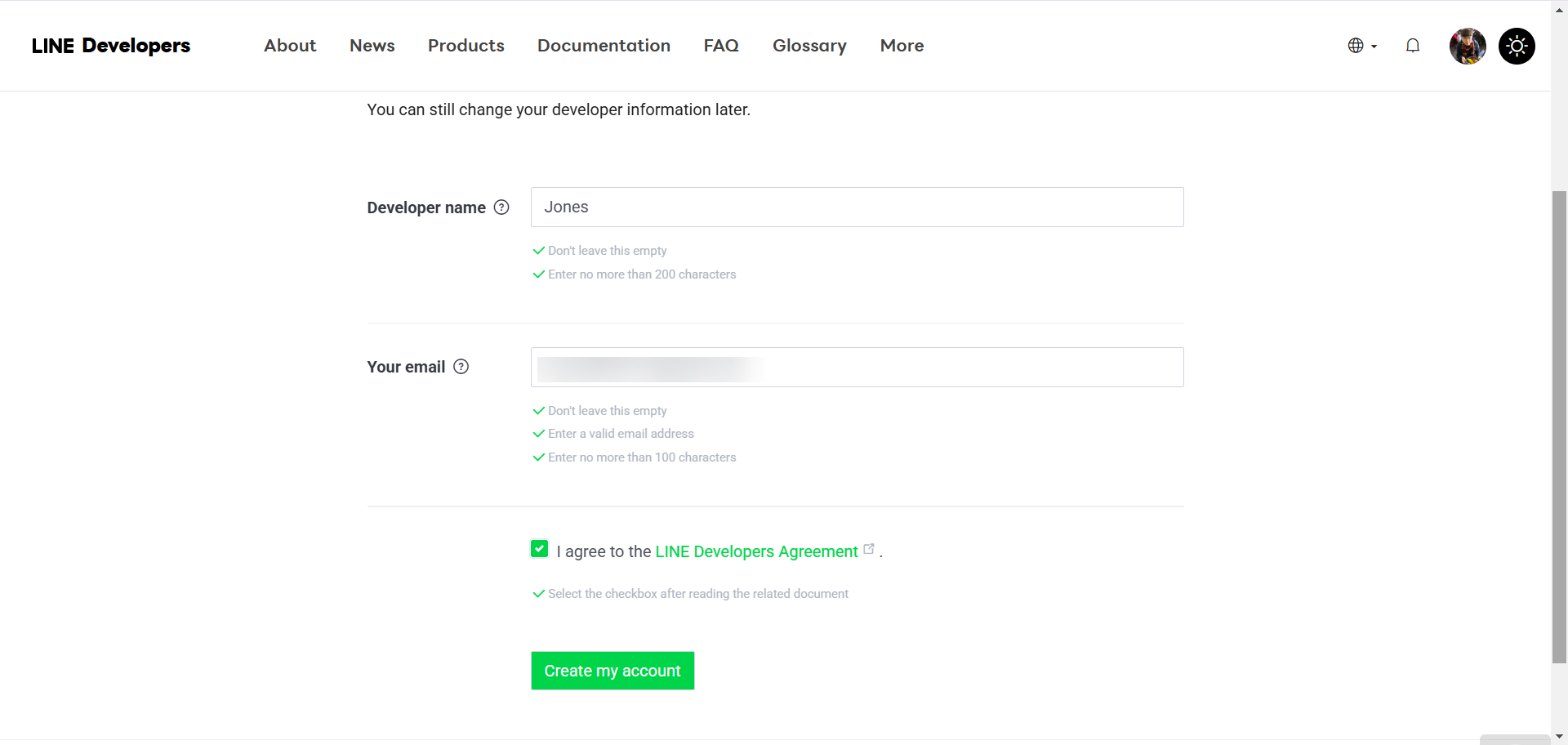Open the Glossary page

coord(809,46)
